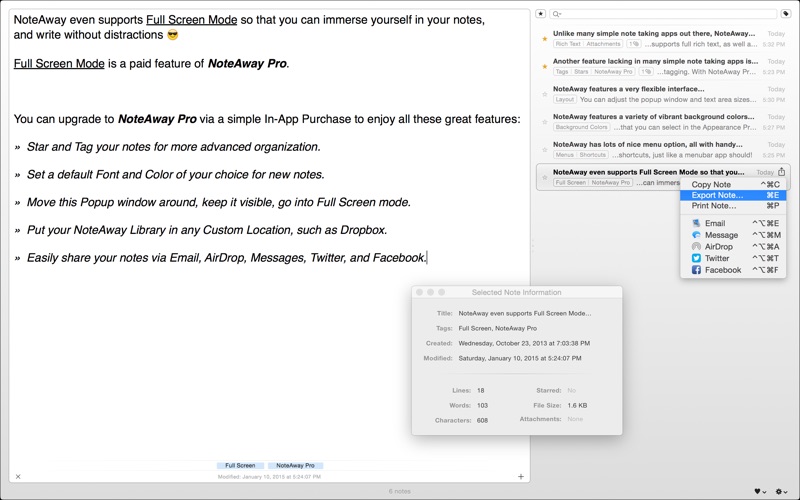
Task: Click the 'Background Colors' tag in list
Action: tap(581, 127)
